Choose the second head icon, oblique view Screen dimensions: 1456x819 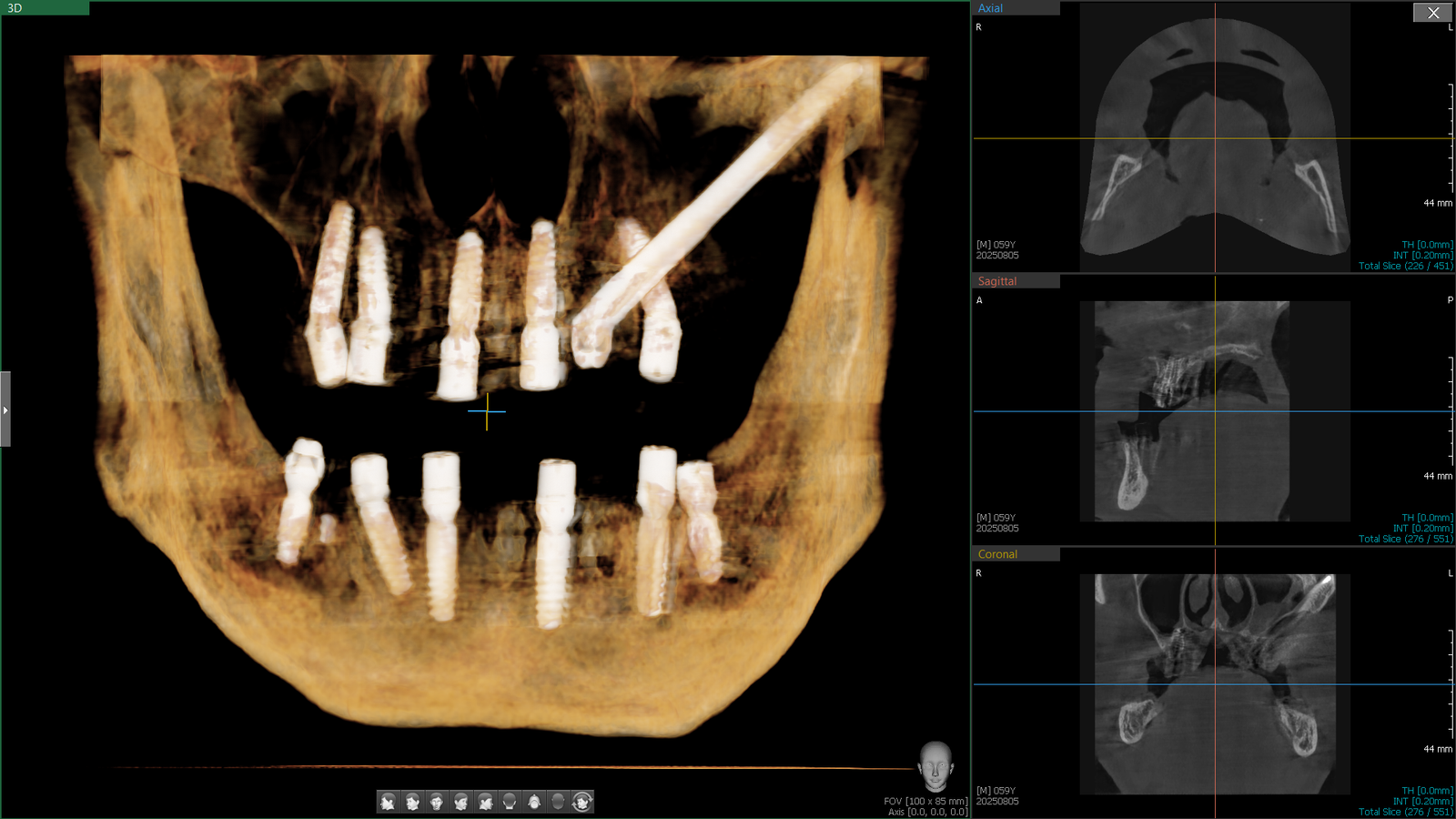click(412, 802)
